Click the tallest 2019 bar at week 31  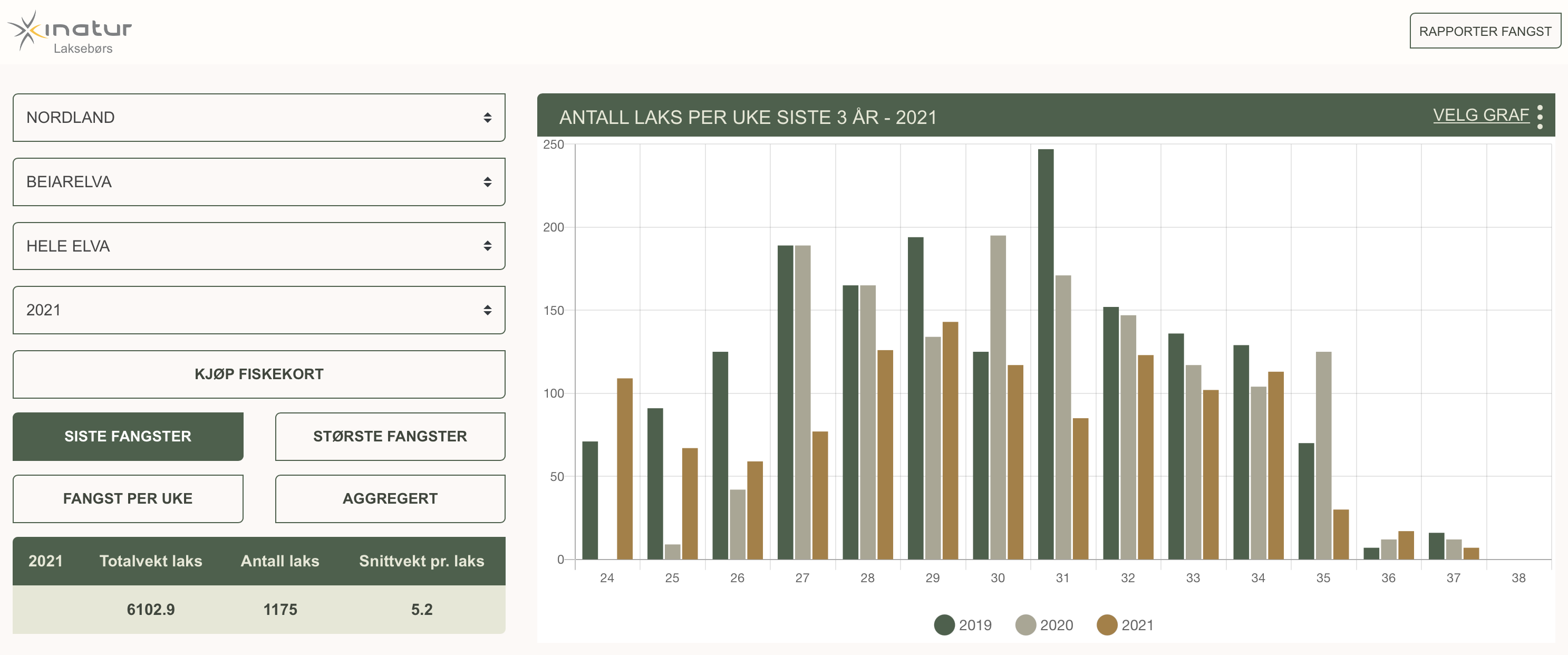click(x=1045, y=353)
